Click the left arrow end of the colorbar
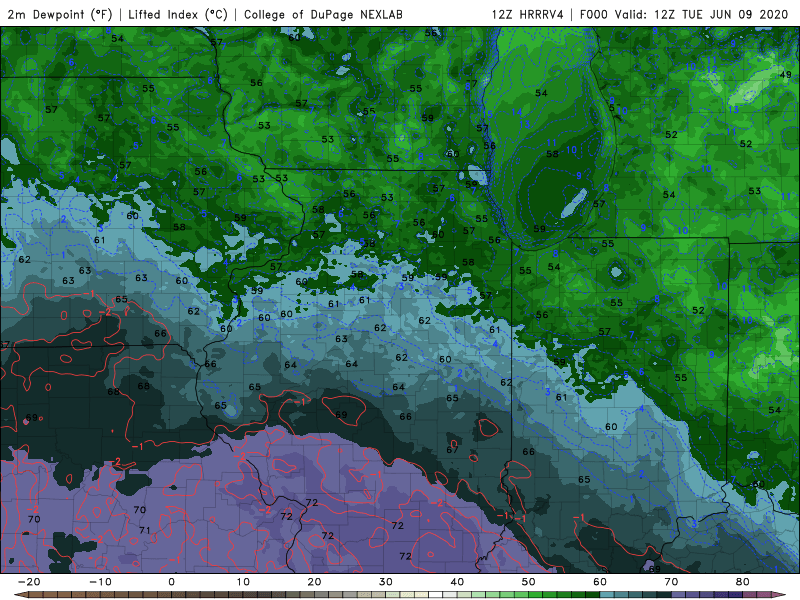The width and height of the screenshot is (800, 600). 20,595
